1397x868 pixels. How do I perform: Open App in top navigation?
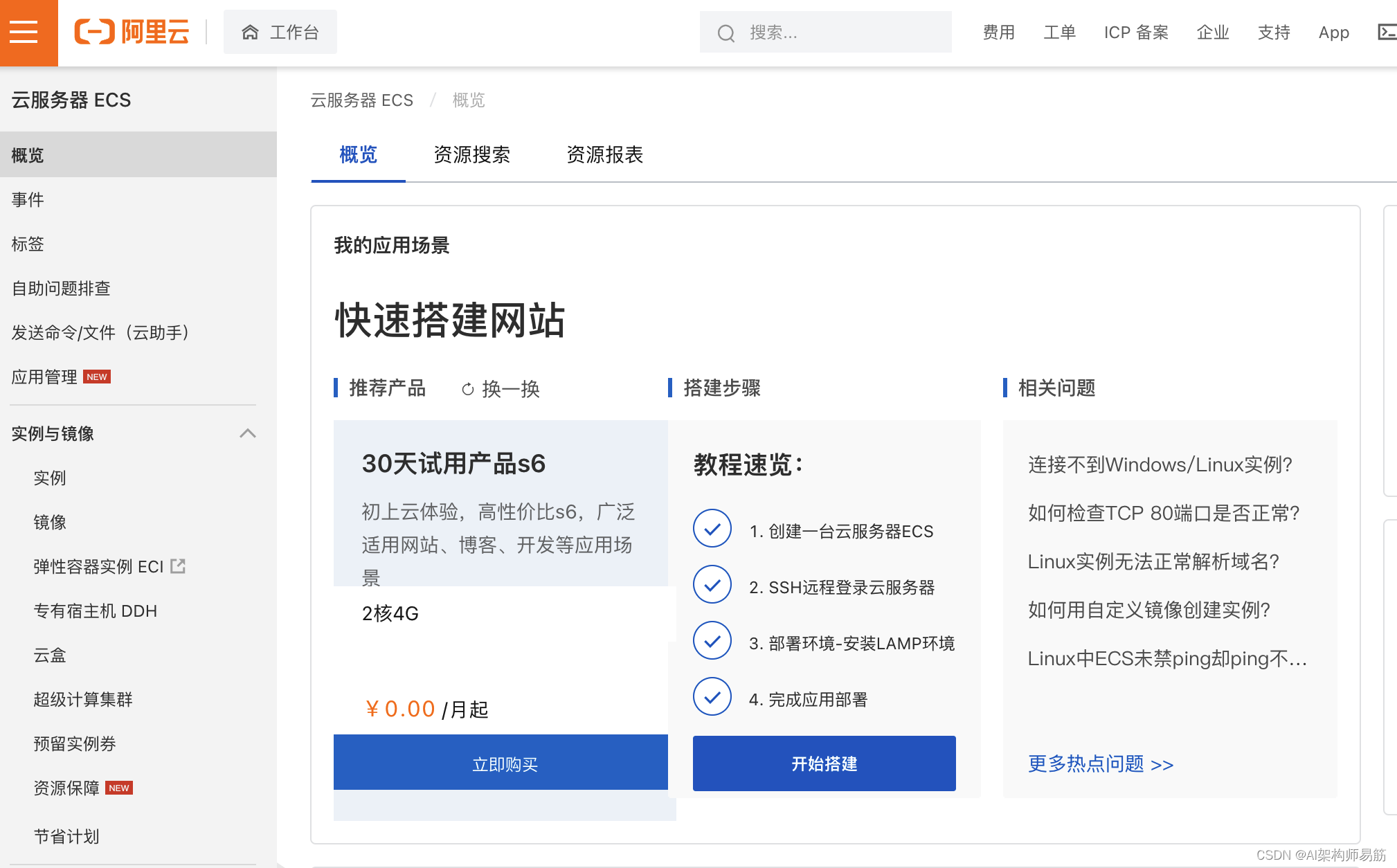[x=1334, y=33]
